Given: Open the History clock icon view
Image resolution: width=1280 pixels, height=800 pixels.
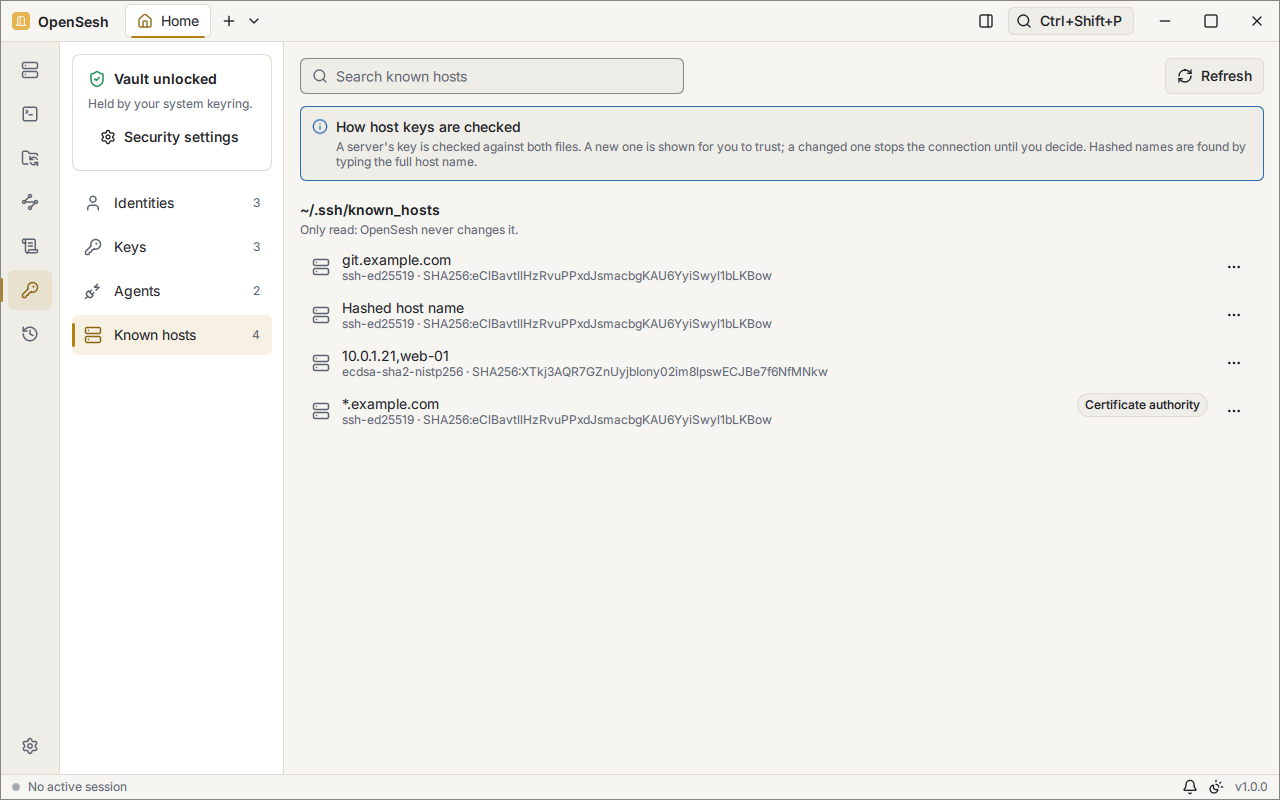Looking at the screenshot, I should (30, 334).
